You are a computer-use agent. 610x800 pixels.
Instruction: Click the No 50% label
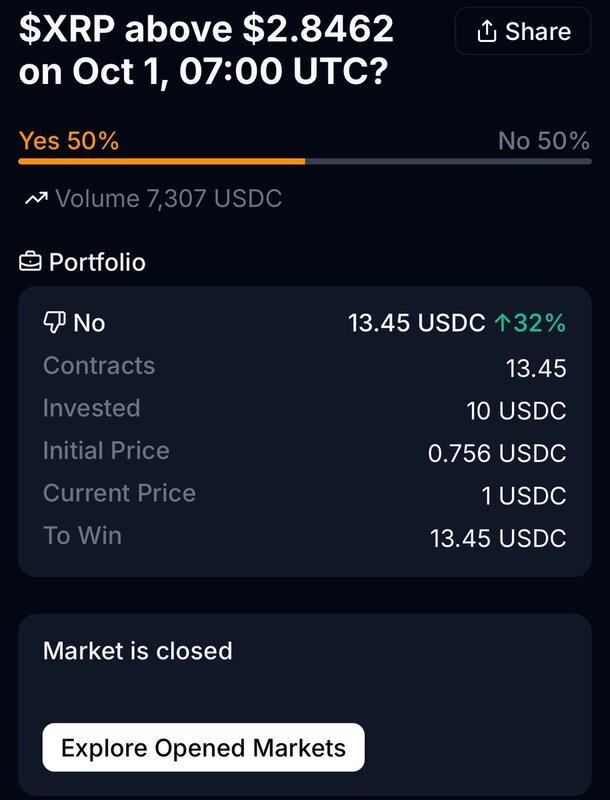pos(543,141)
